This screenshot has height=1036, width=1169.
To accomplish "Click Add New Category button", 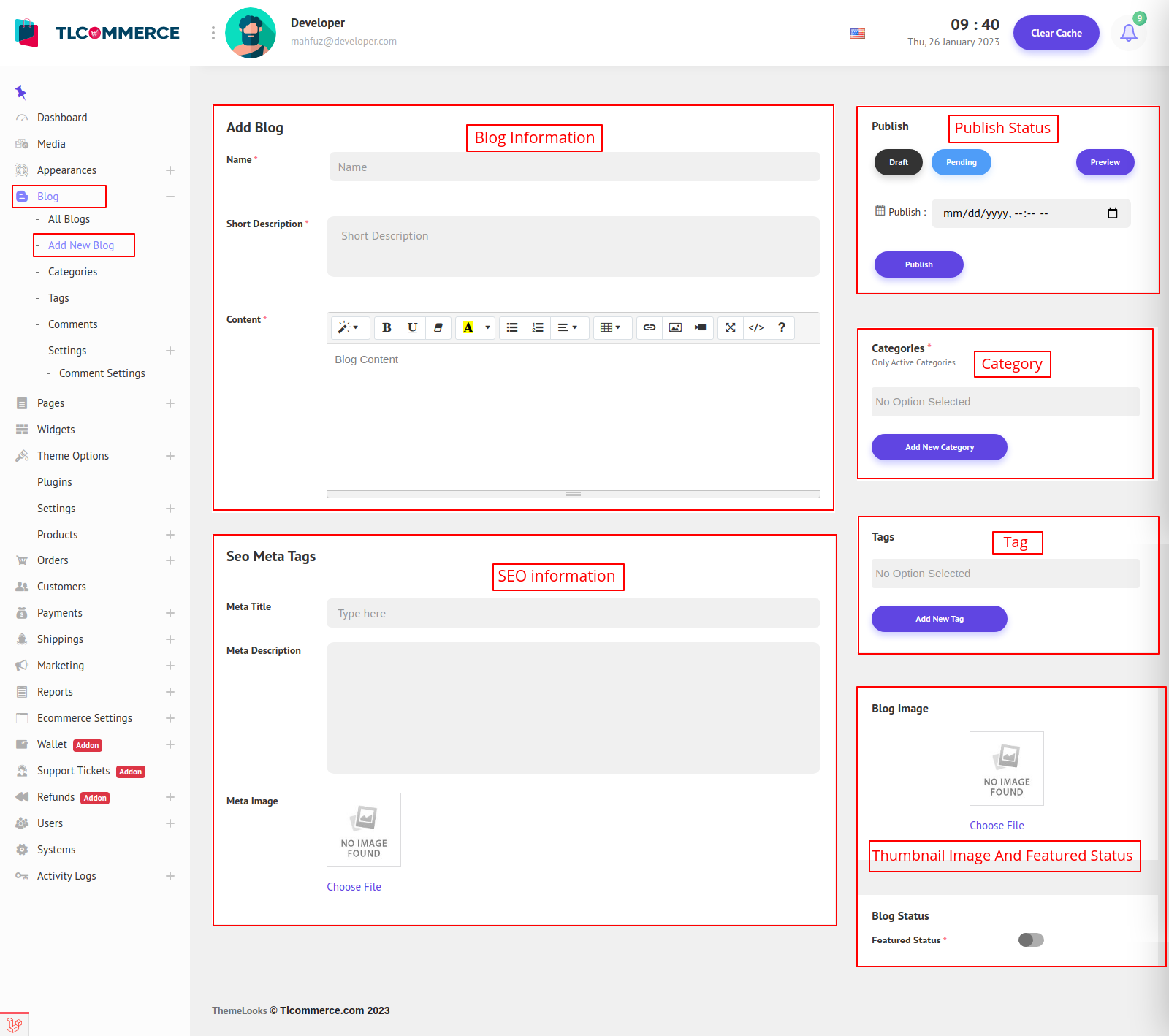I will 939,447.
